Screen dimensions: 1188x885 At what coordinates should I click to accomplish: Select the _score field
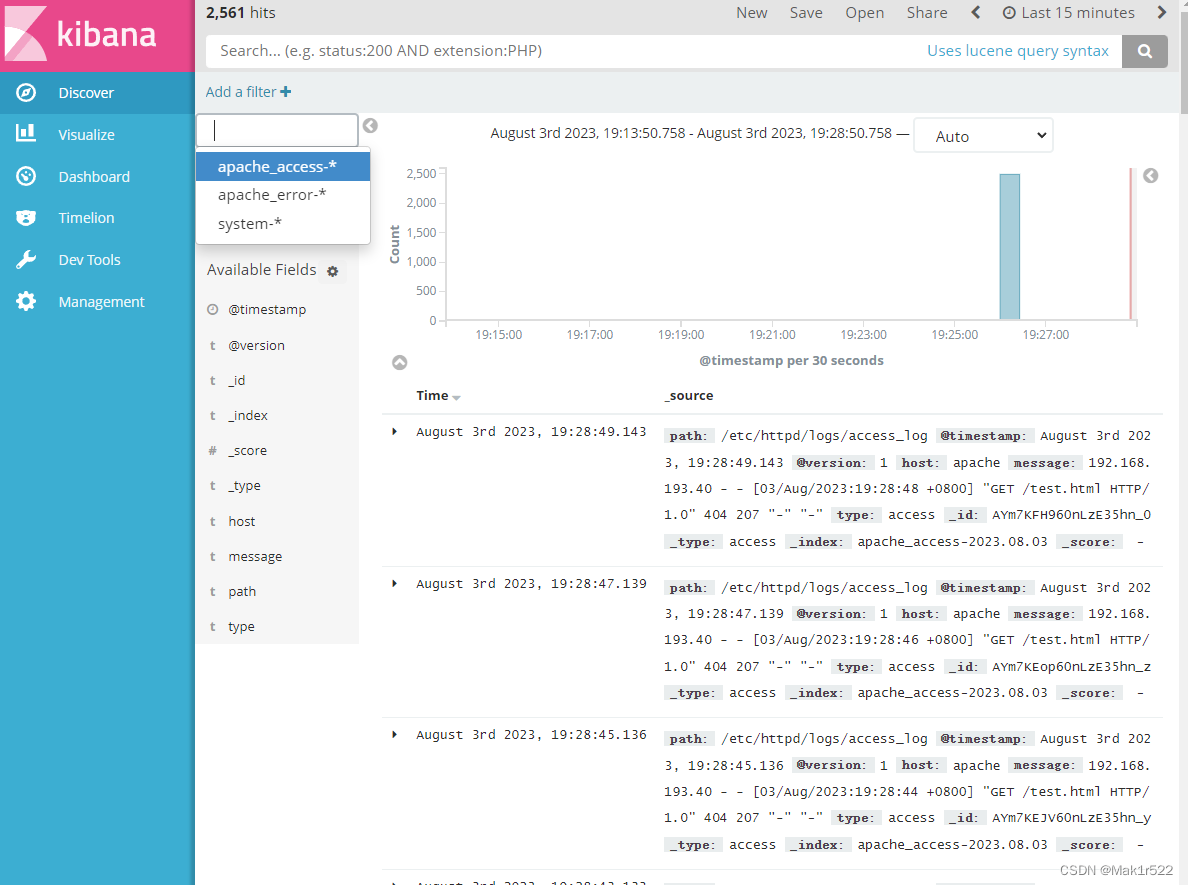[247, 451]
